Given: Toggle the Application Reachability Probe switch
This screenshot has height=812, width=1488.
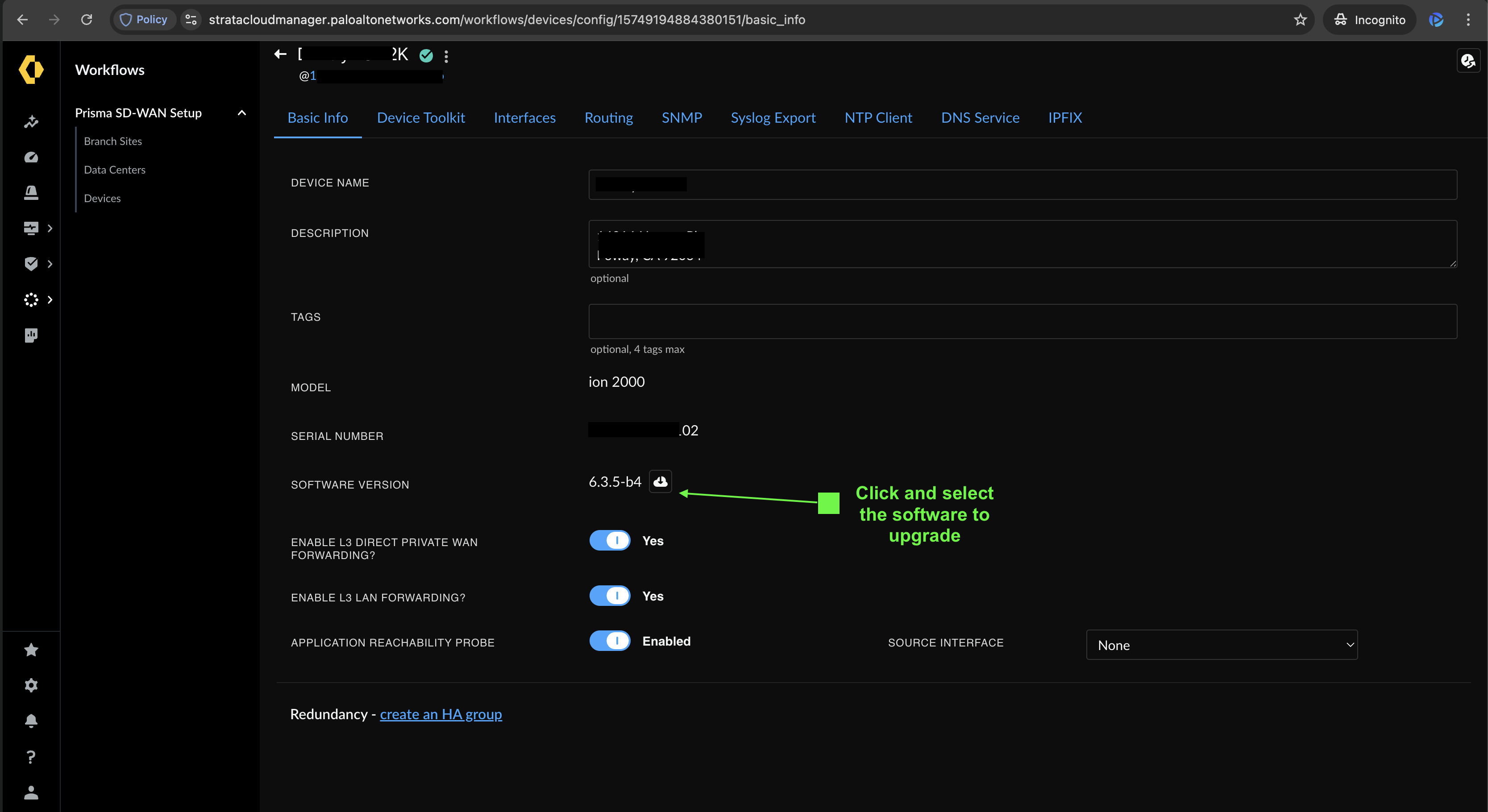Looking at the screenshot, I should click(609, 641).
